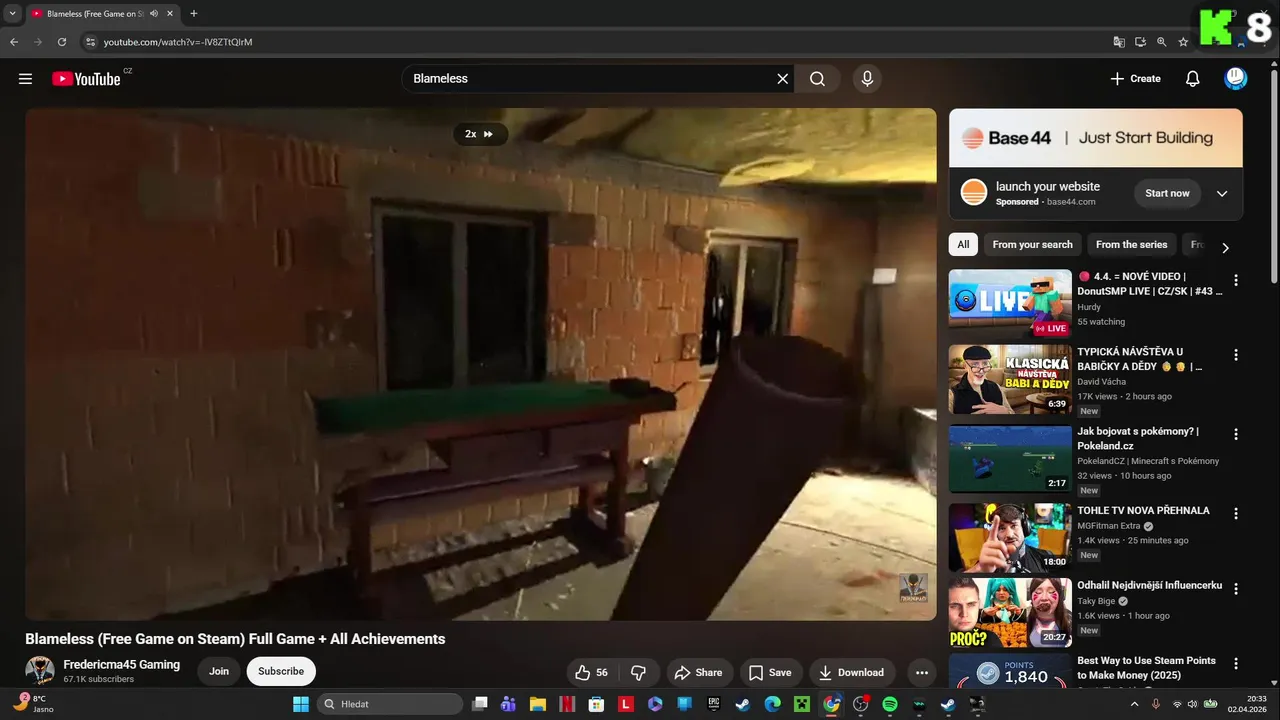Open TYPICKÁ NÁVŠTĚVA U BABIČKY title
Viewport: 1280px width, 720px height.
click(x=1139, y=359)
